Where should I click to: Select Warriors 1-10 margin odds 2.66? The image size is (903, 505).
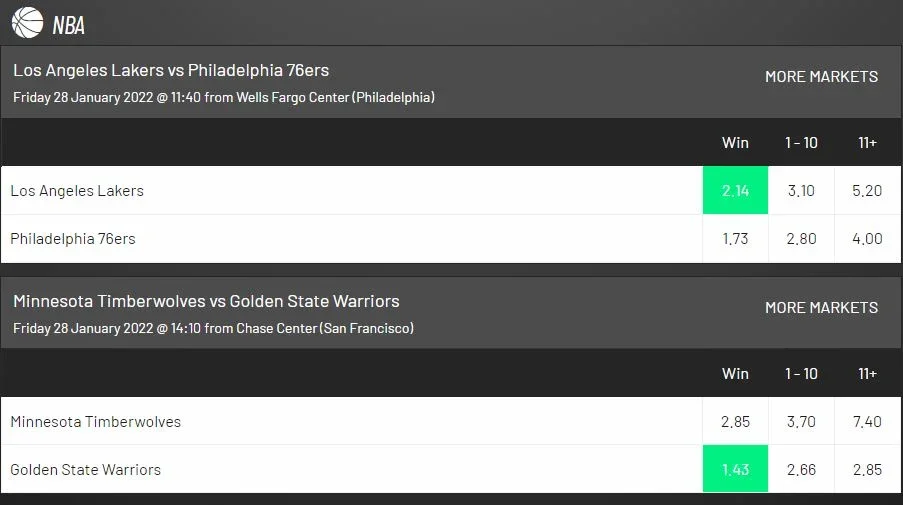coord(801,469)
